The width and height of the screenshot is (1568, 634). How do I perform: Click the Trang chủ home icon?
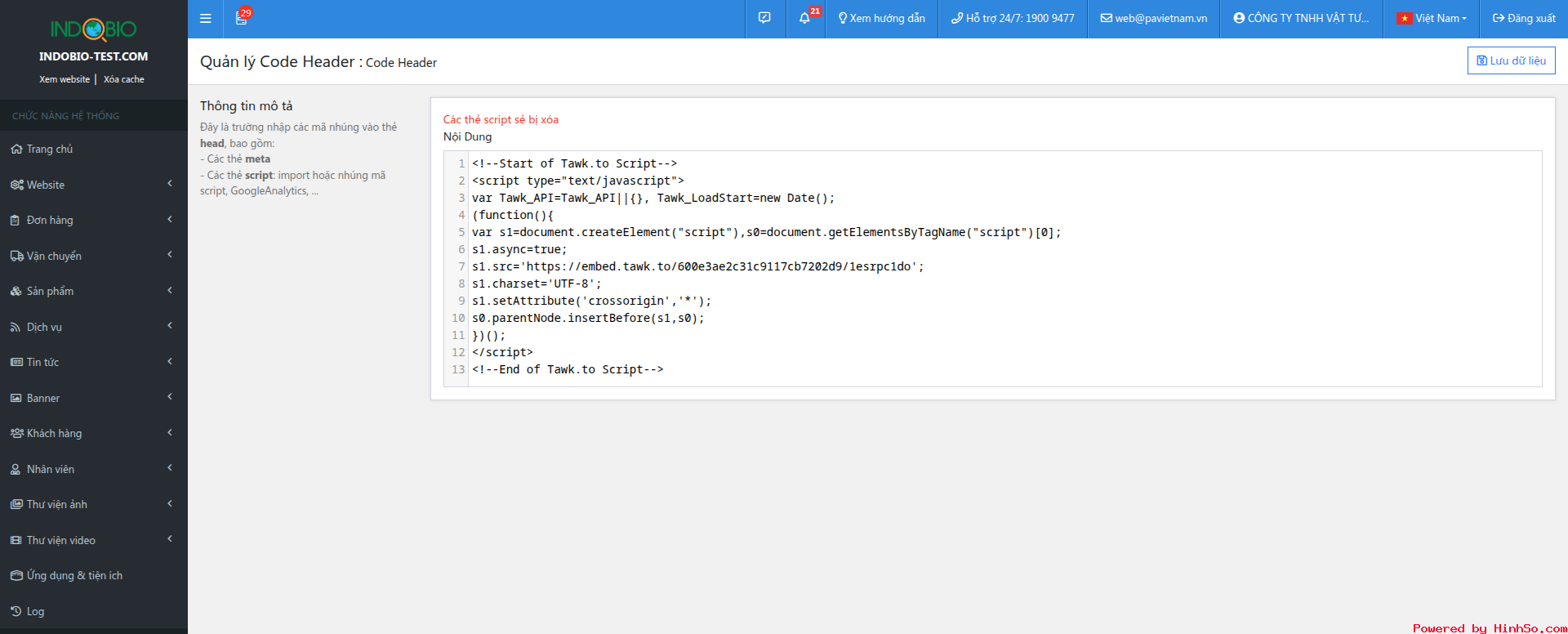point(16,150)
